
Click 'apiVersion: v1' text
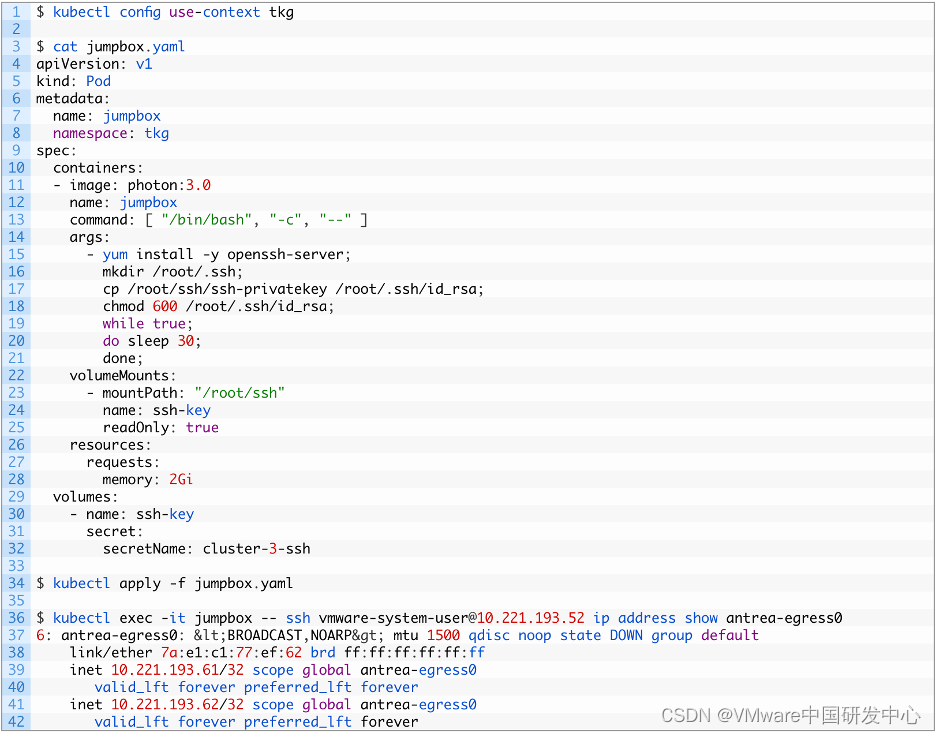pos(94,64)
